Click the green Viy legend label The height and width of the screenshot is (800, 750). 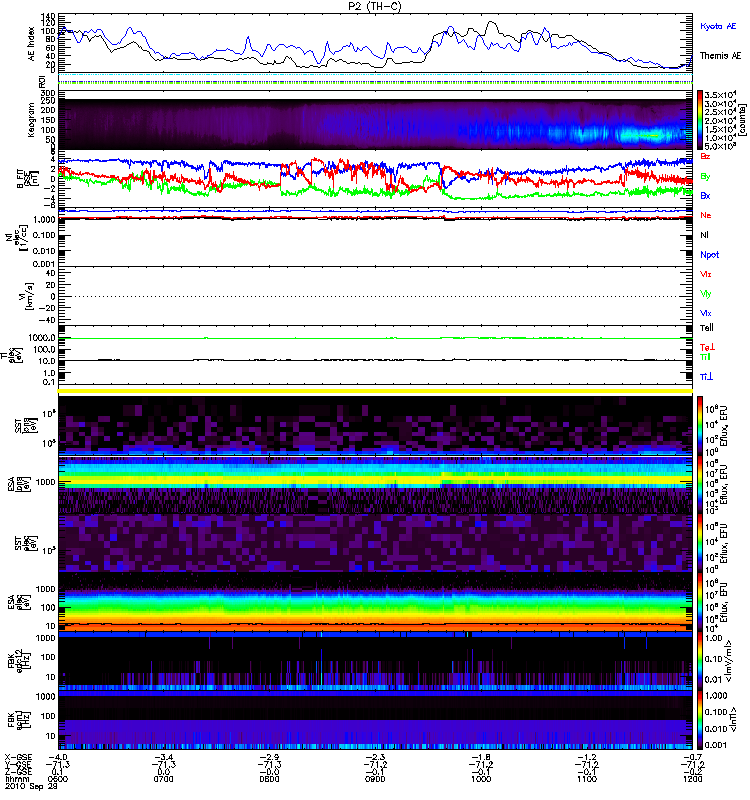click(x=705, y=294)
